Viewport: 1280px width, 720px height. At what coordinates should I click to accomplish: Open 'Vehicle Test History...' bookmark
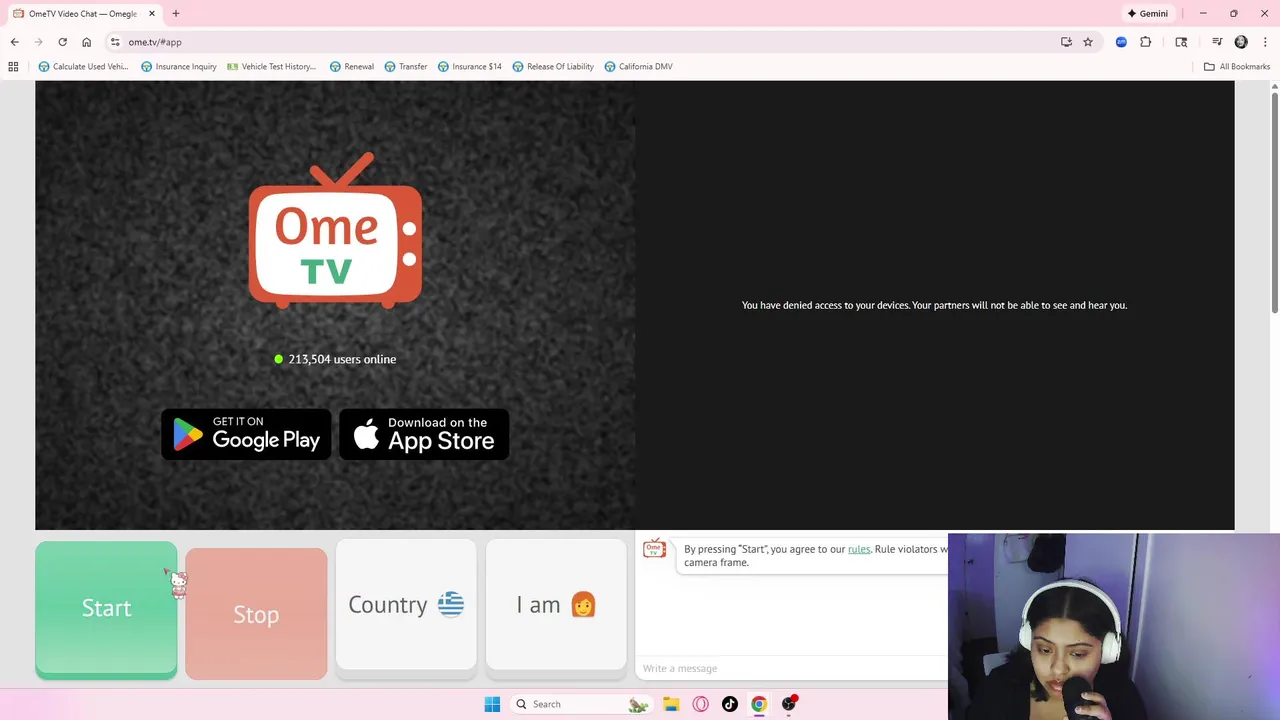[x=271, y=67]
